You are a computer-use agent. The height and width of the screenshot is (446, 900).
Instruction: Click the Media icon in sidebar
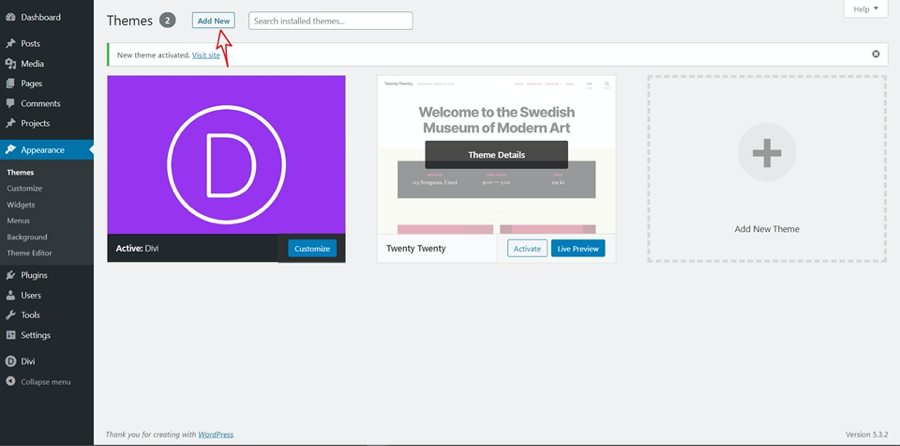coord(10,64)
